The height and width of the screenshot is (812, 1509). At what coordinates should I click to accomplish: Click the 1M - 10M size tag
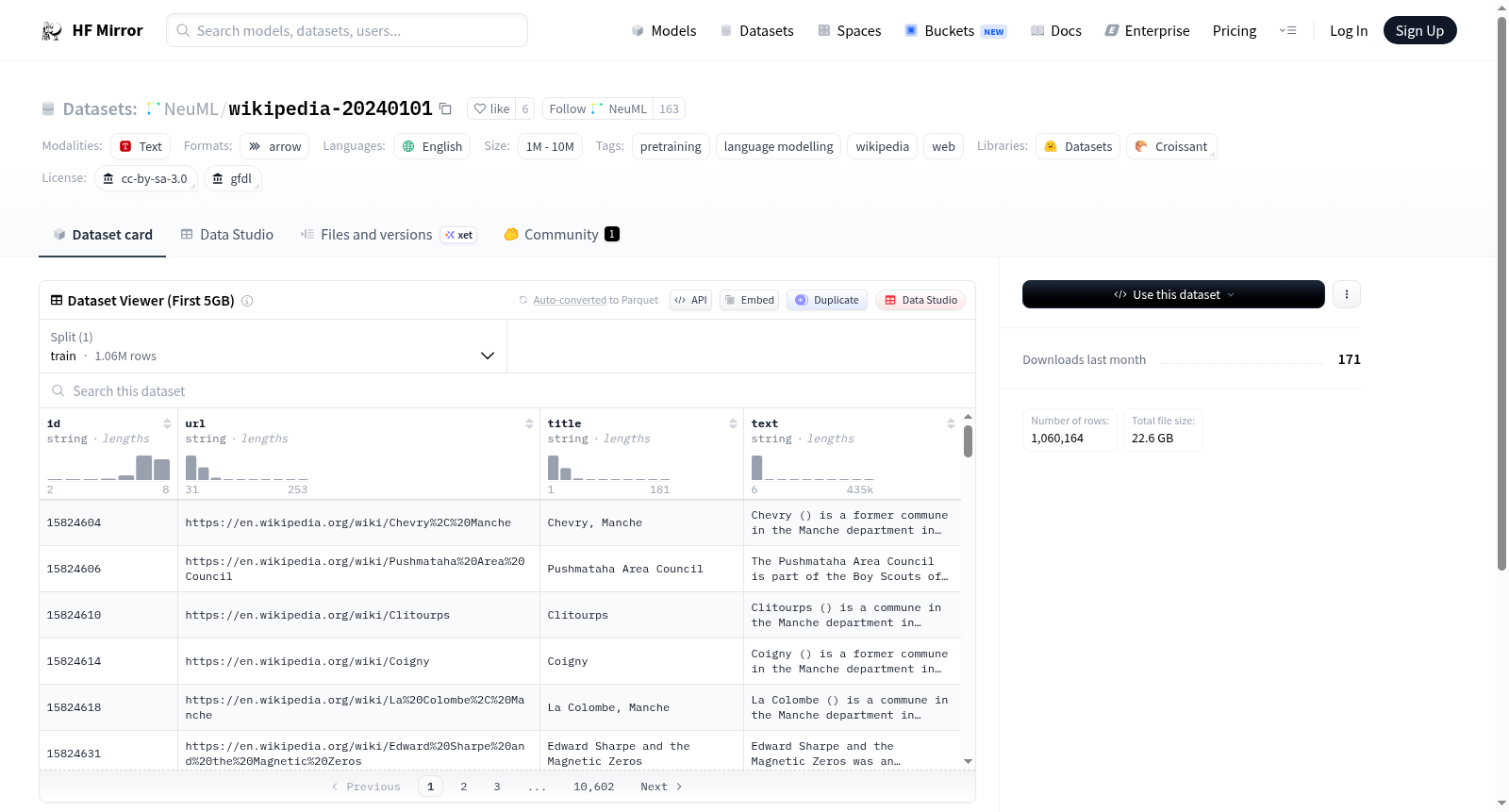pos(550,146)
